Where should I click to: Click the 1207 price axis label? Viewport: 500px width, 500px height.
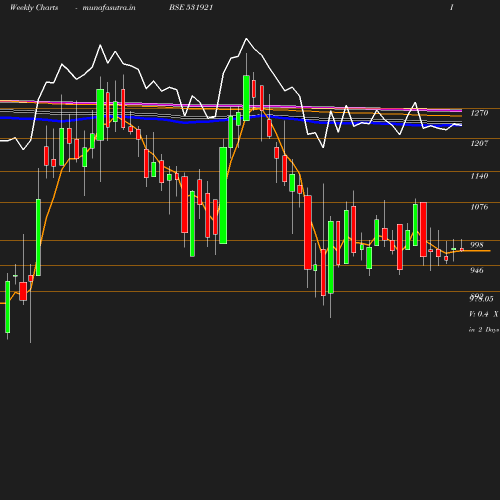479,143
